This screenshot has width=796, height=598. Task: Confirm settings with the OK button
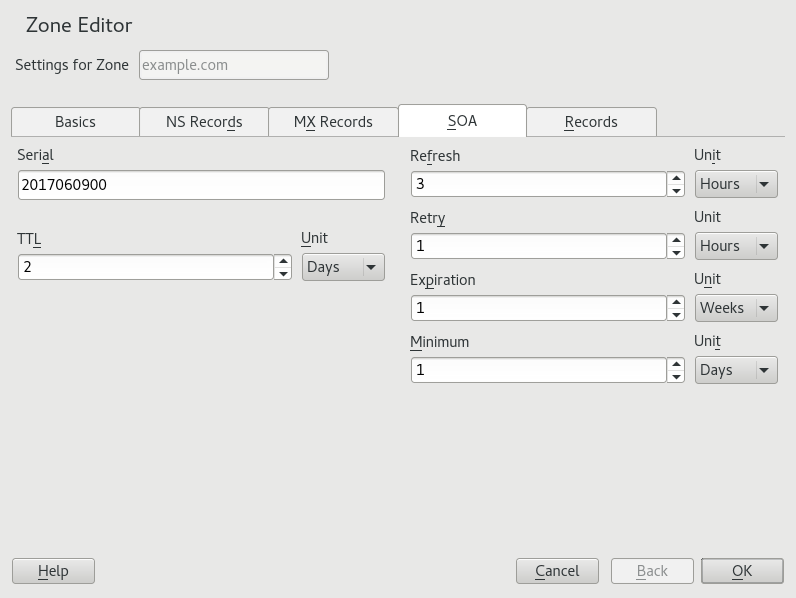(742, 571)
